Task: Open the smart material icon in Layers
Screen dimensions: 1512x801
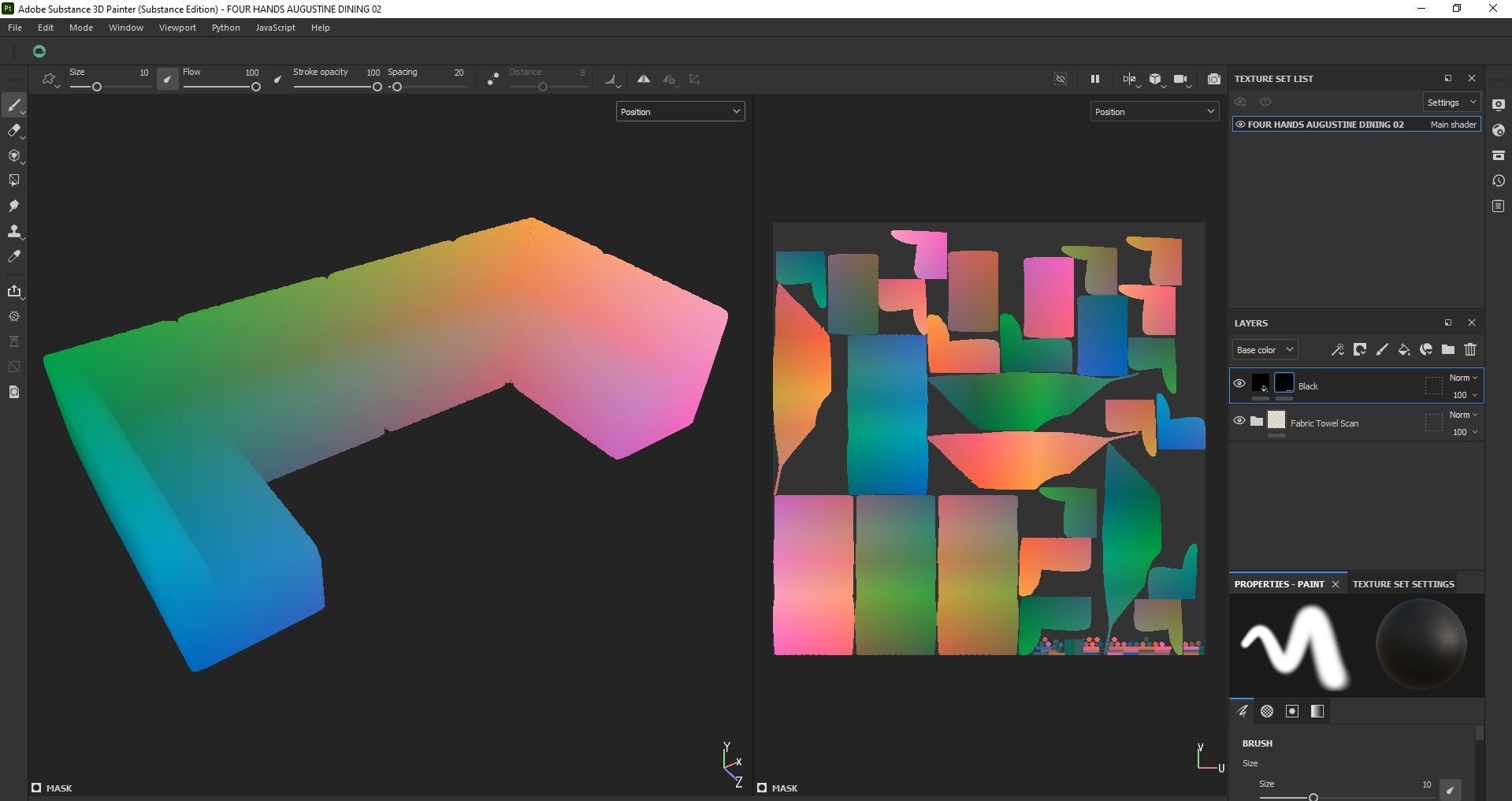Action: [1425, 349]
